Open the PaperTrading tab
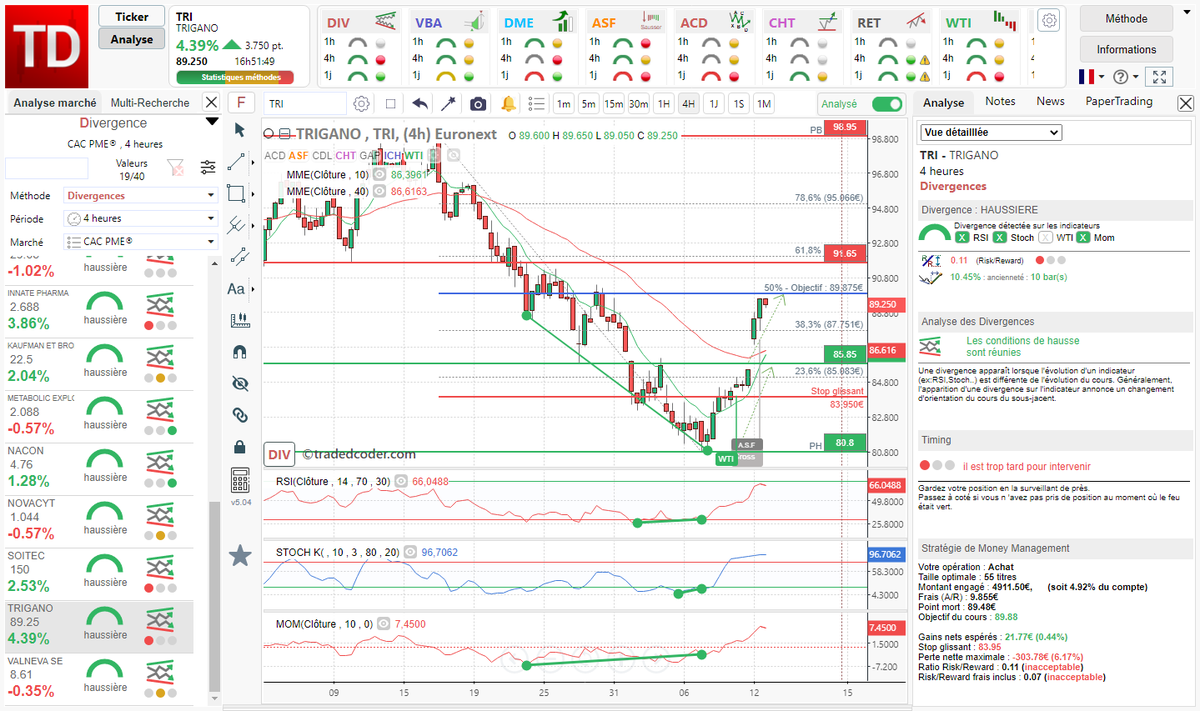Screen dimensions: 1200x711 pyautogui.click(x=1119, y=102)
